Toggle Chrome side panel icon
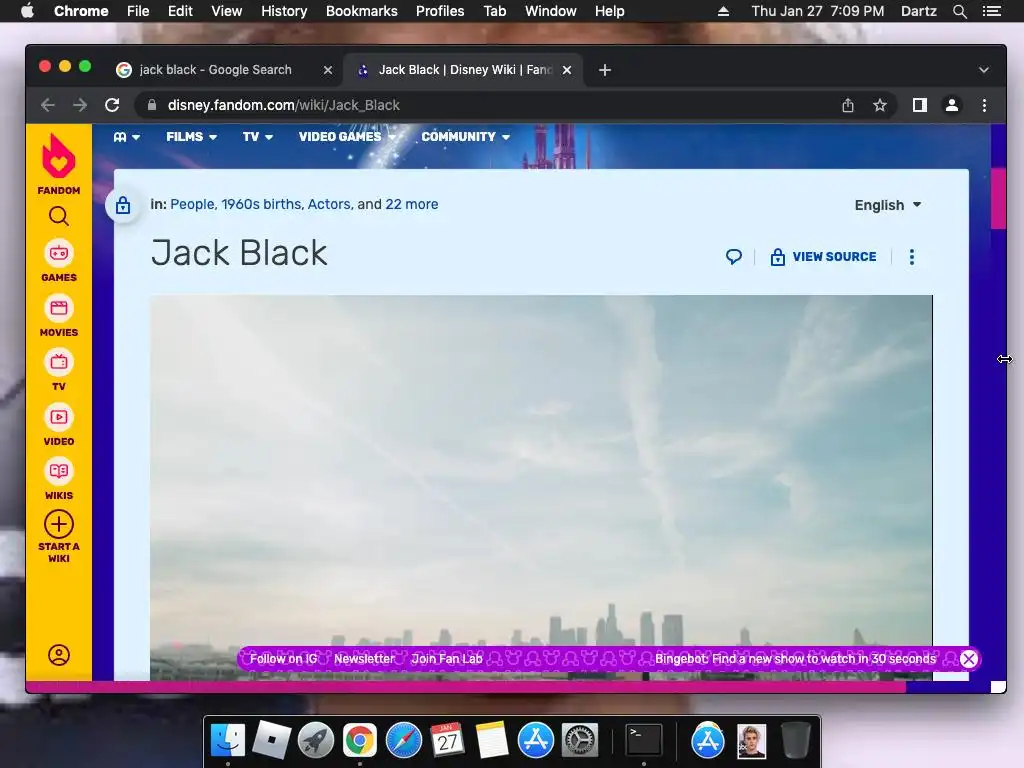Screen dimensions: 1024x768 tap(920, 105)
